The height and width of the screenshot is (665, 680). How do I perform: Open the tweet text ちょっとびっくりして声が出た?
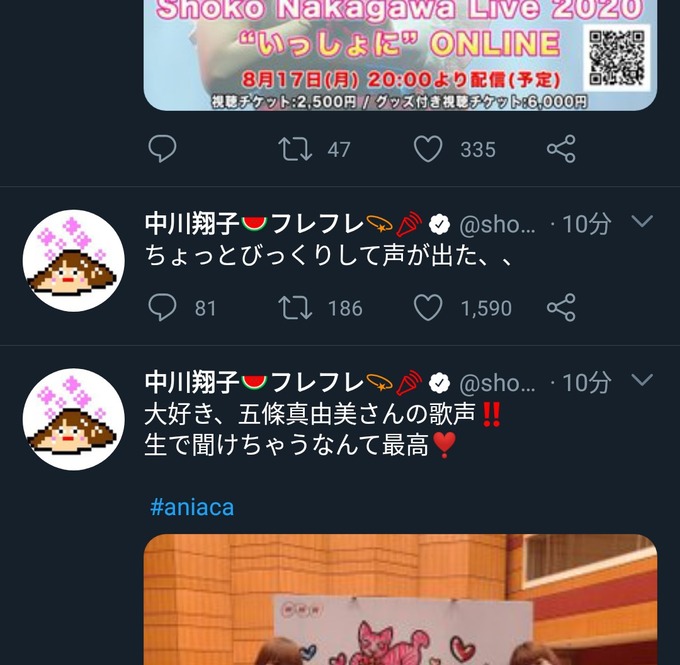pyautogui.click(x=329, y=255)
